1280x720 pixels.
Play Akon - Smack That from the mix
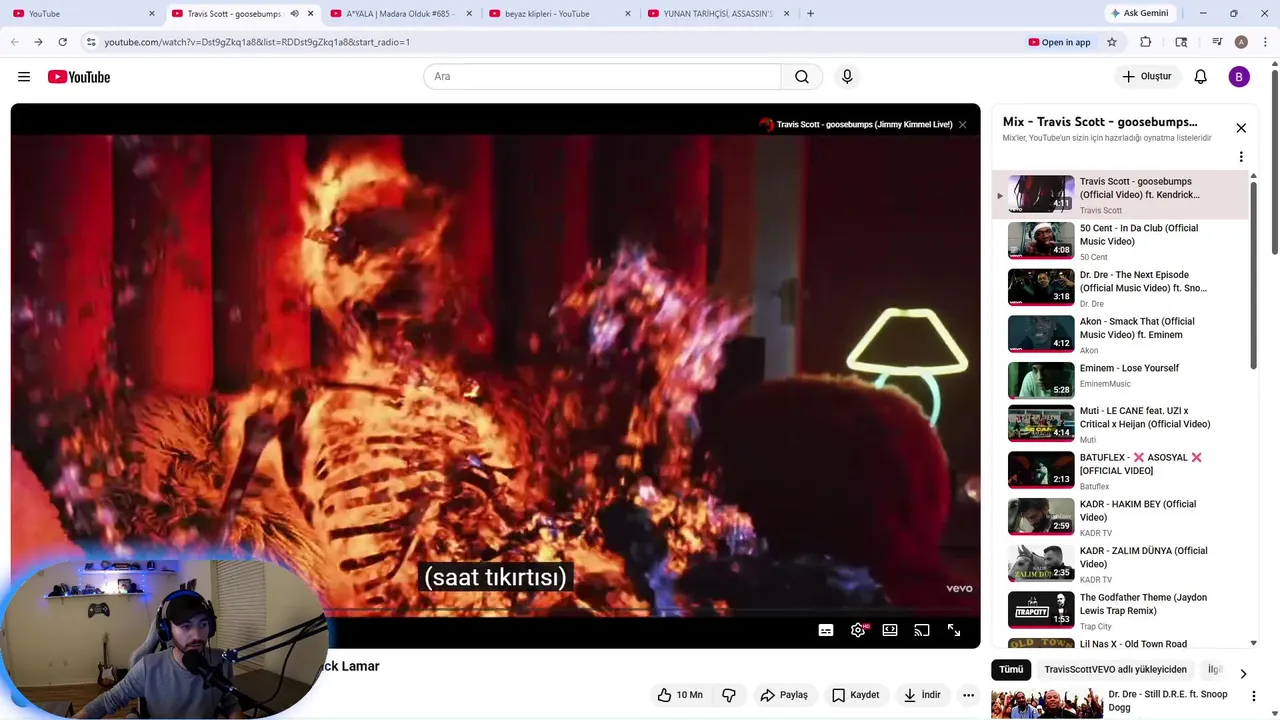click(1120, 335)
